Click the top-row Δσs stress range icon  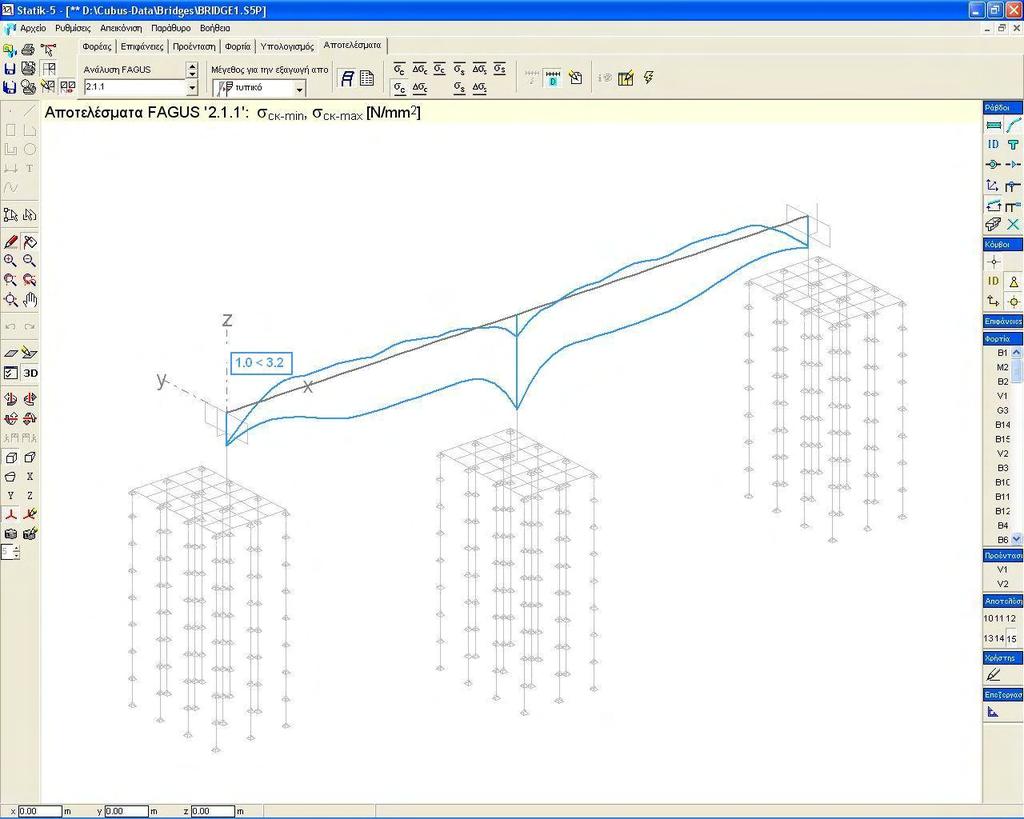[x=479, y=69]
